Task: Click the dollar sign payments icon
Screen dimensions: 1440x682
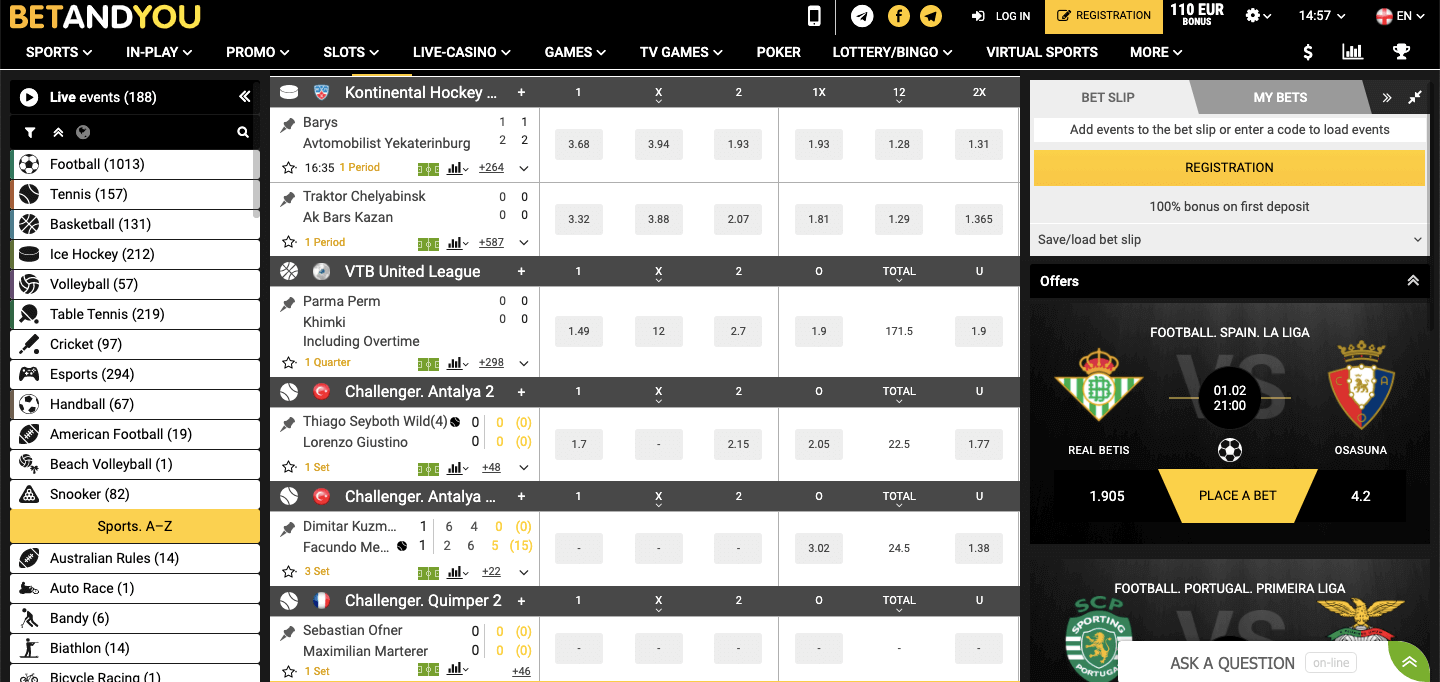Action: click(x=1308, y=52)
